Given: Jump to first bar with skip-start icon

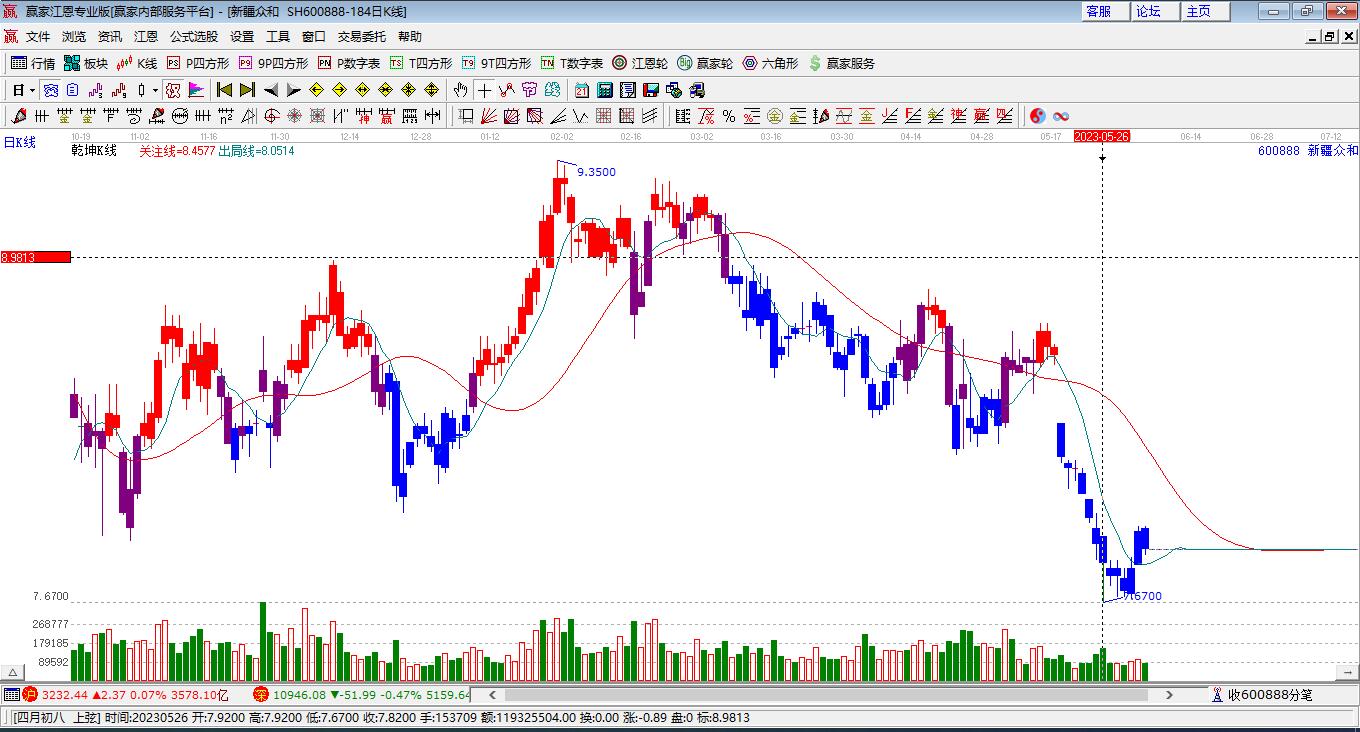Looking at the screenshot, I should tap(224, 90).
